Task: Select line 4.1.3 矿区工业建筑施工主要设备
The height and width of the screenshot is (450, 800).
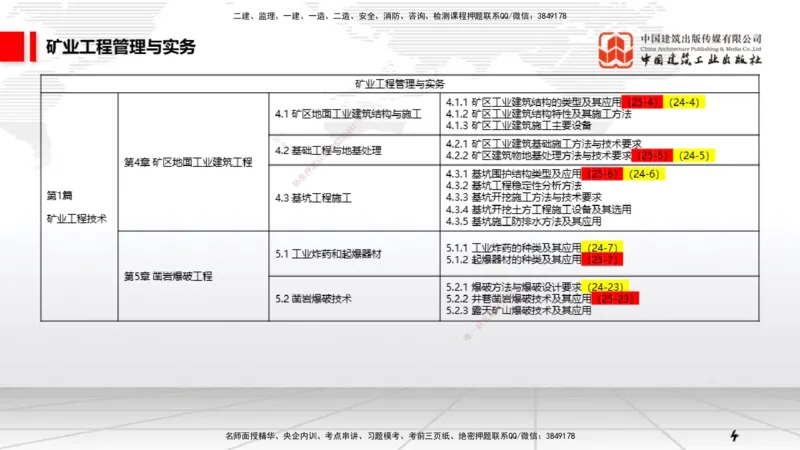Action: pos(518,126)
